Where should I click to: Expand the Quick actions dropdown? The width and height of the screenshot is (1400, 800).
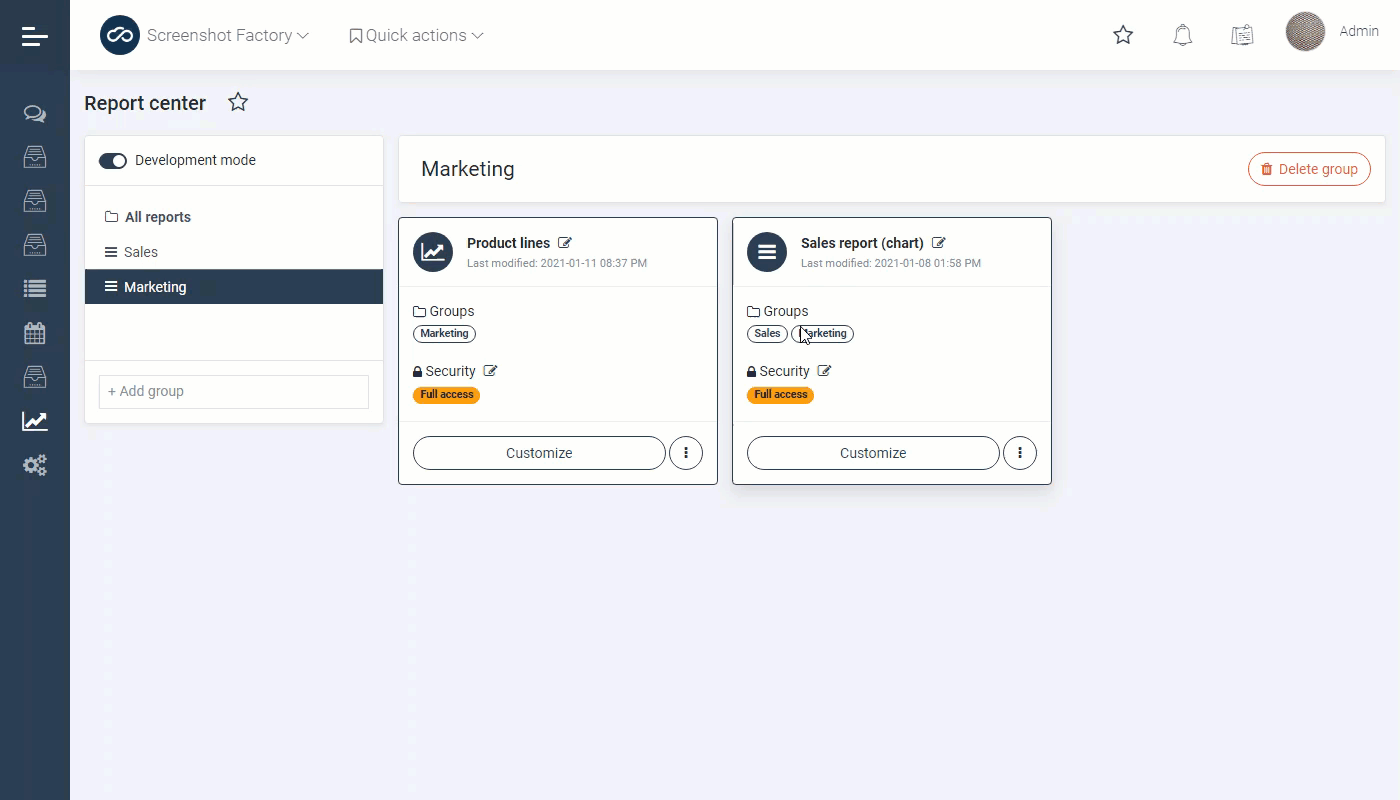416,36
